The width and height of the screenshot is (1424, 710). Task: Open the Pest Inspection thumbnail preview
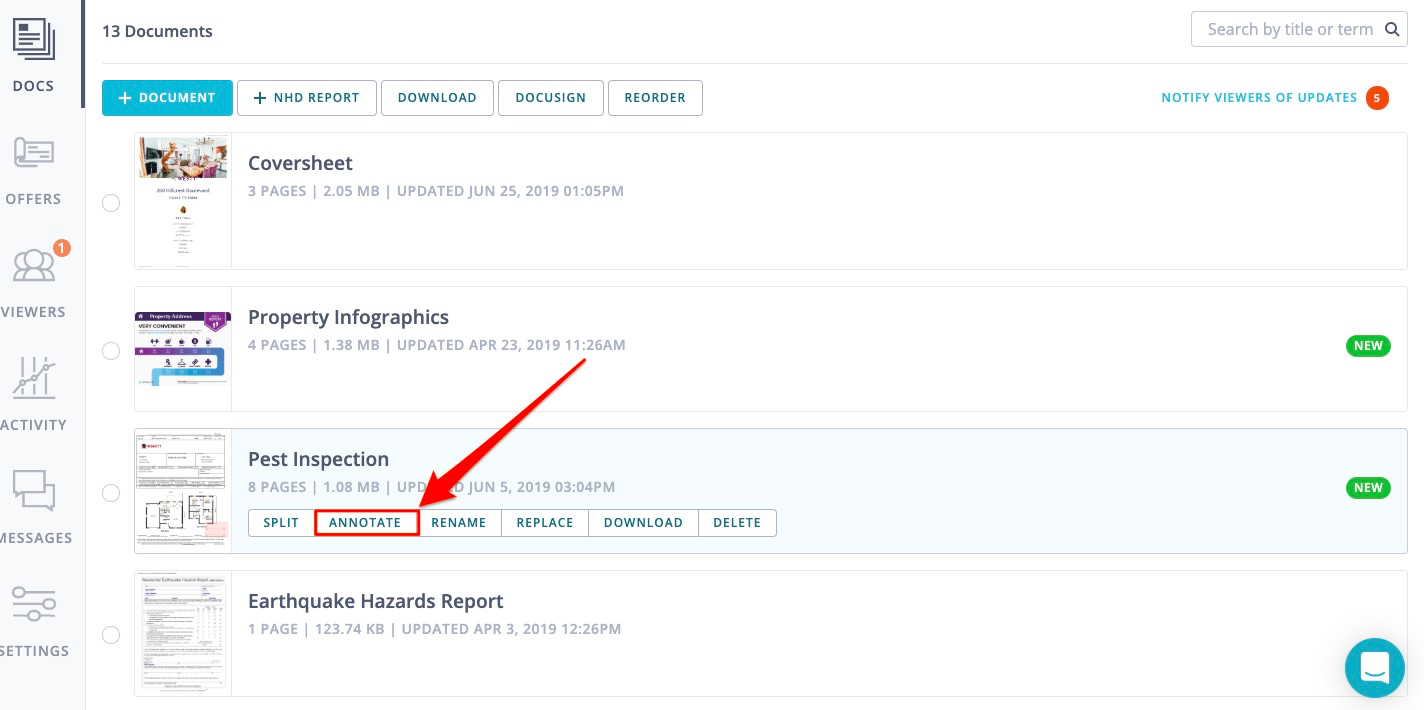click(183, 491)
